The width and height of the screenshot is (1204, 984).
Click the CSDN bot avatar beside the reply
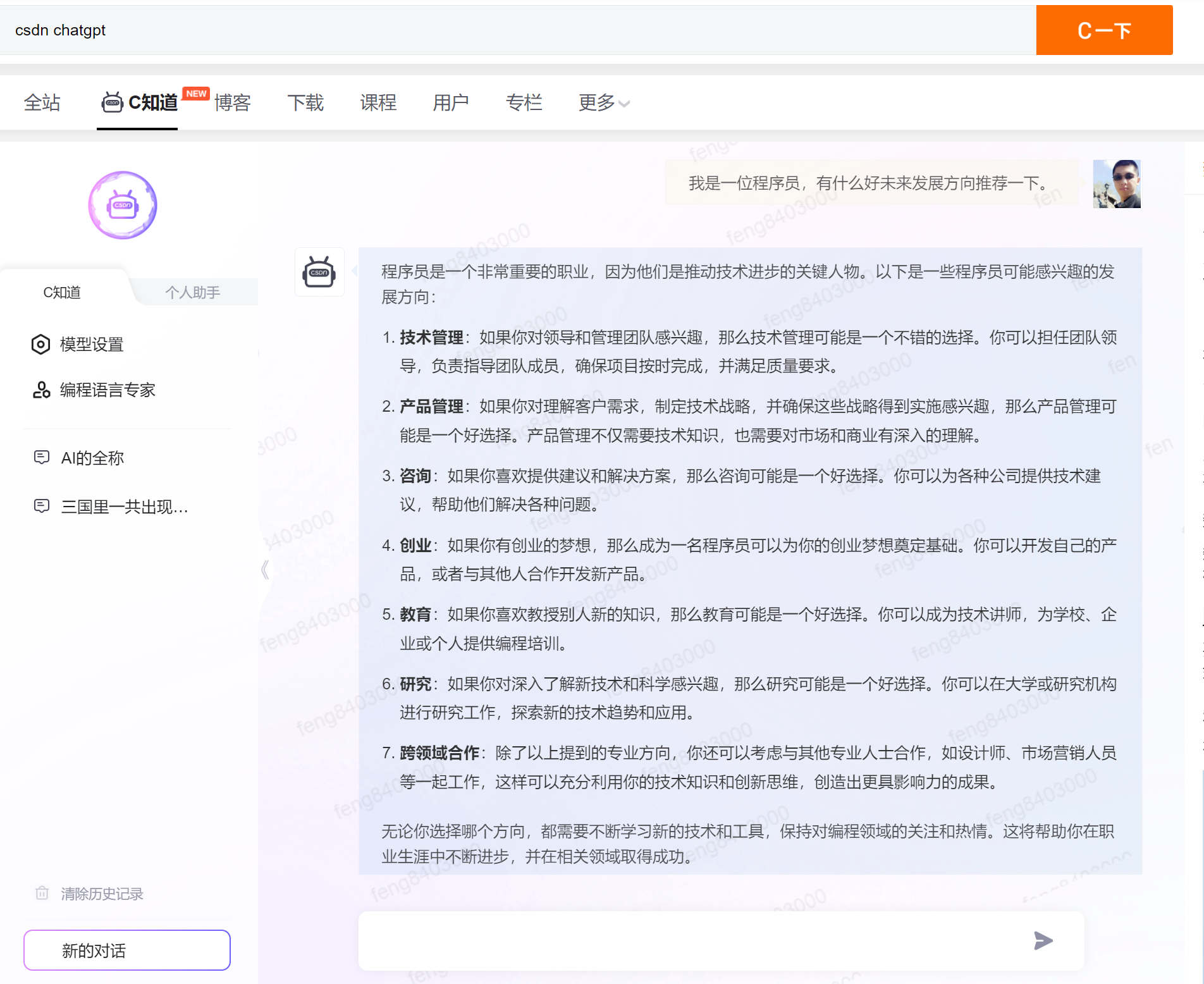click(x=319, y=271)
